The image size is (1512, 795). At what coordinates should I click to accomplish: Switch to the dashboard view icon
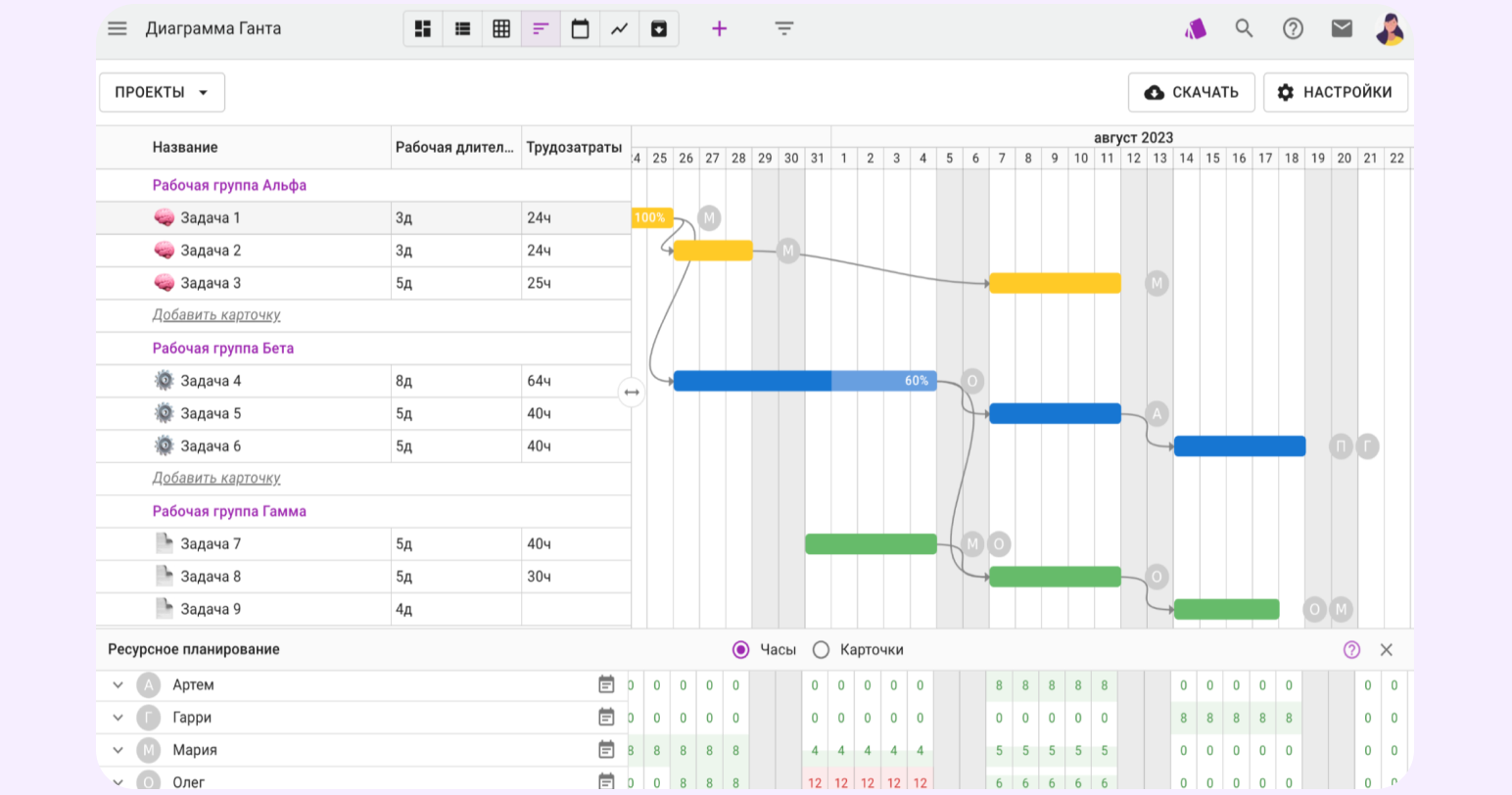coord(423,29)
